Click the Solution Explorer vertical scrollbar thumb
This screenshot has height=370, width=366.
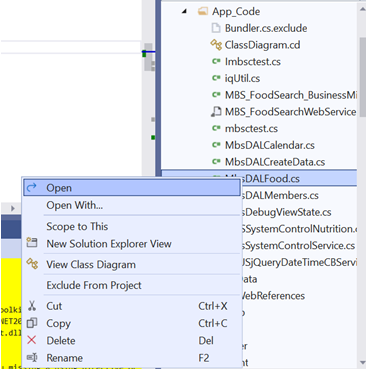(362, 77)
